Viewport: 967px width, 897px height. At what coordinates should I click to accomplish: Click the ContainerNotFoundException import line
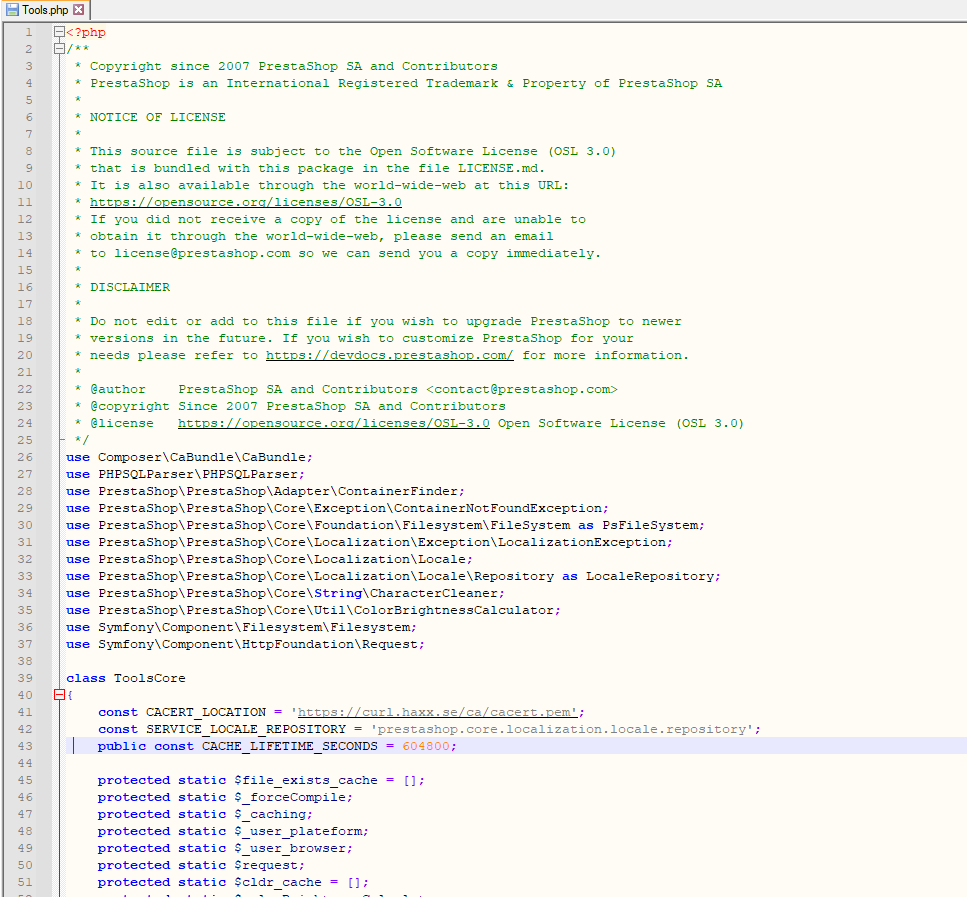tap(337, 508)
